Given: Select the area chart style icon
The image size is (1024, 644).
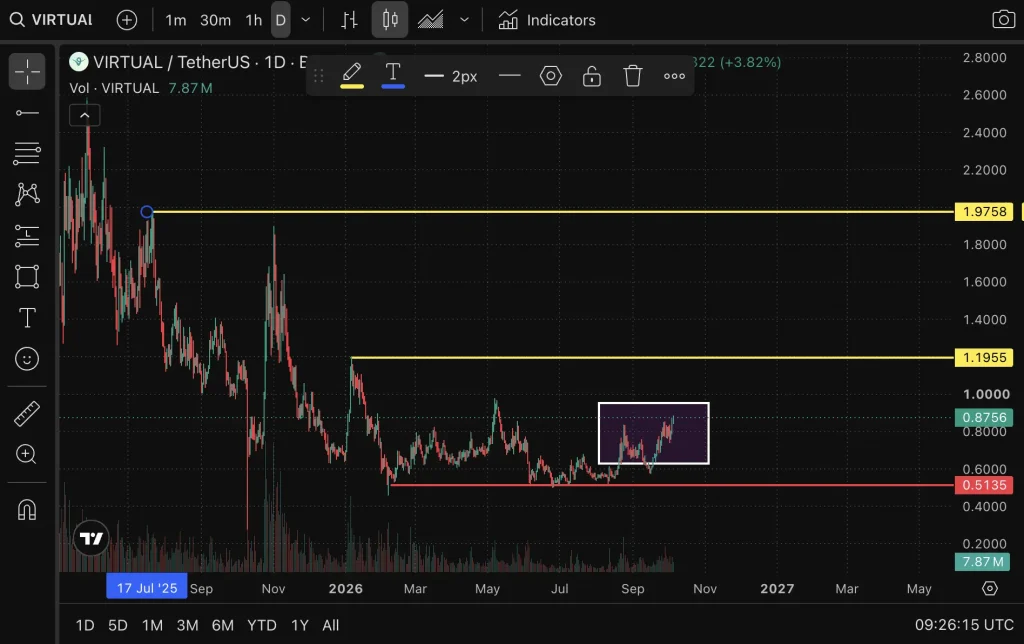Looking at the screenshot, I should pyautogui.click(x=430, y=20).
